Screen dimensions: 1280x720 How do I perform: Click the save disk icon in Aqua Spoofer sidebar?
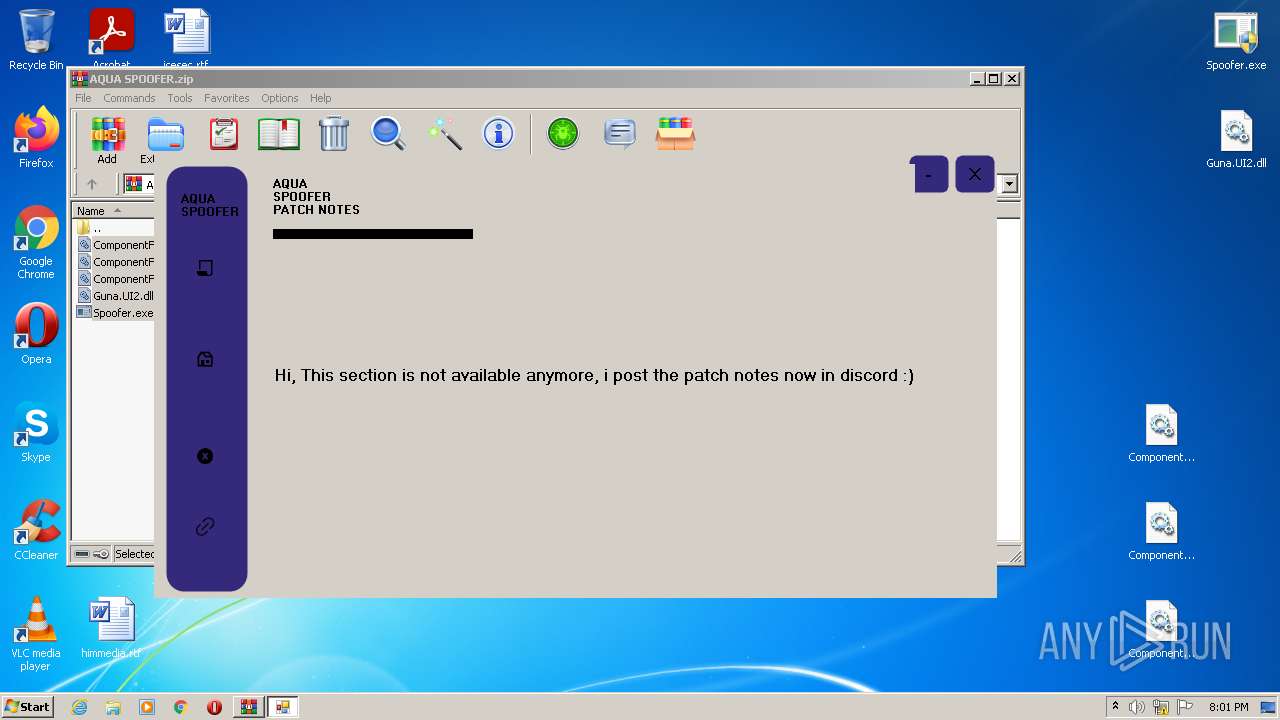pyautogui.click(x=205, y=360)
